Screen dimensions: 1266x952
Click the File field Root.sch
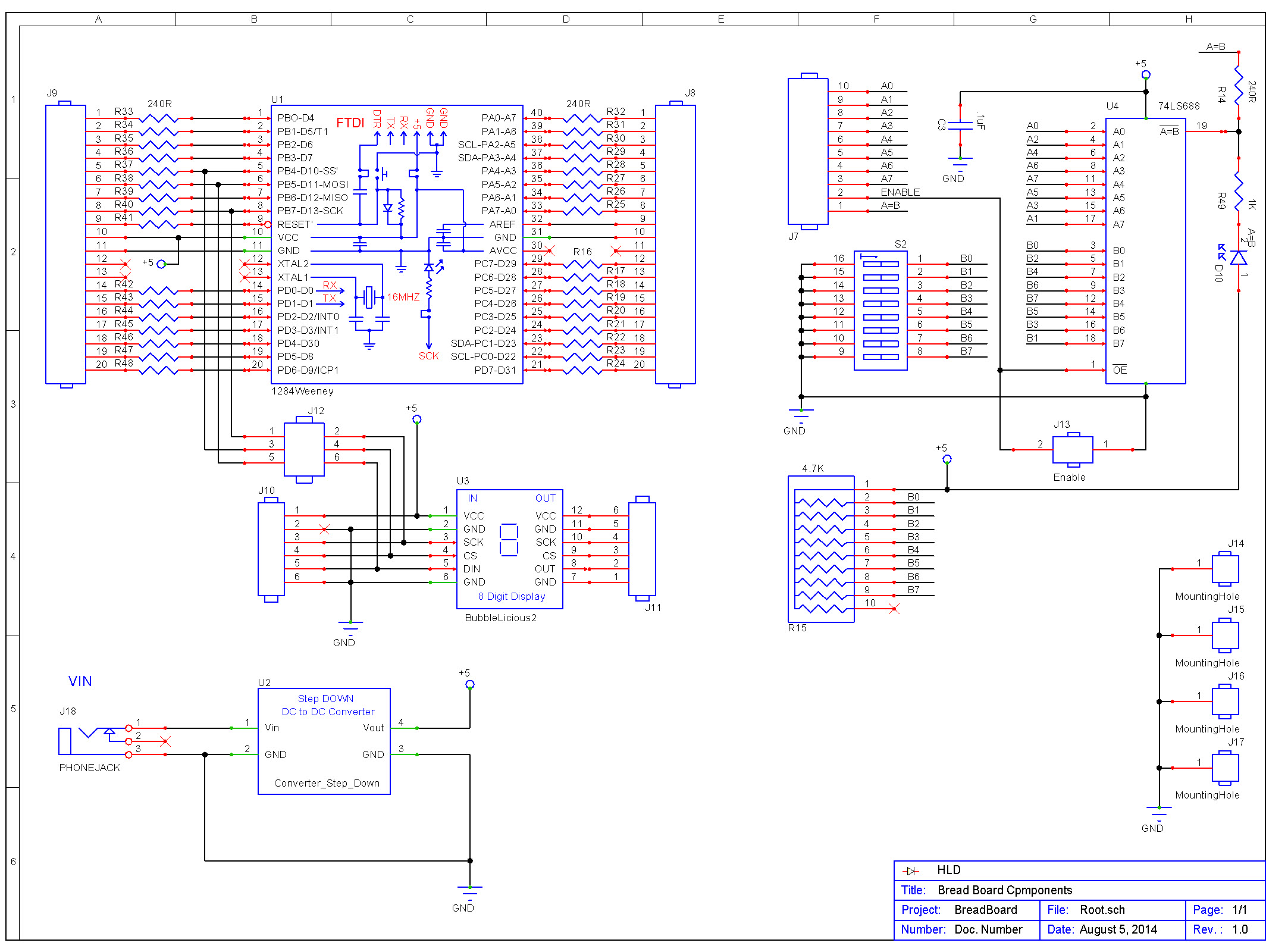click(1102, 910)
